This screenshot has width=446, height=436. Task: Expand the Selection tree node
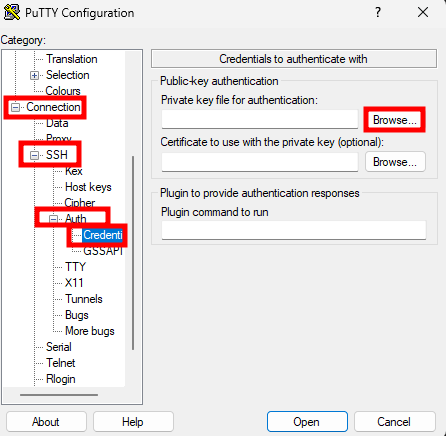click(34, 75)
